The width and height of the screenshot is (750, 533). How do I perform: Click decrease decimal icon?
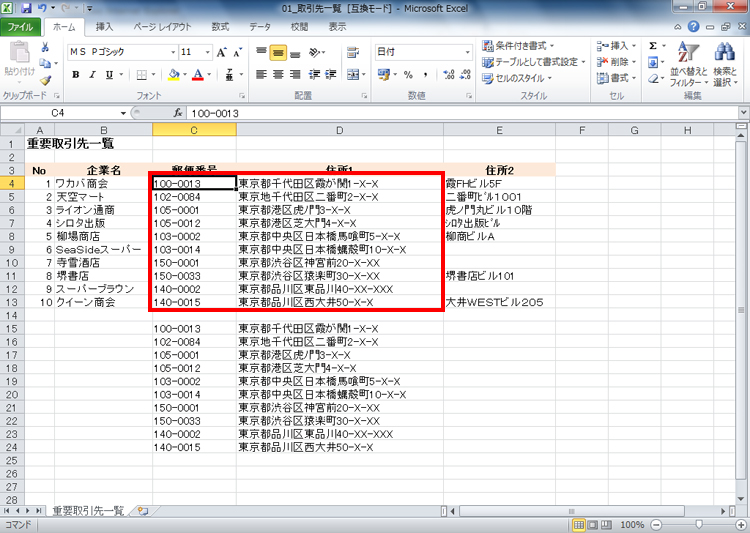click(x=465, y=75)
